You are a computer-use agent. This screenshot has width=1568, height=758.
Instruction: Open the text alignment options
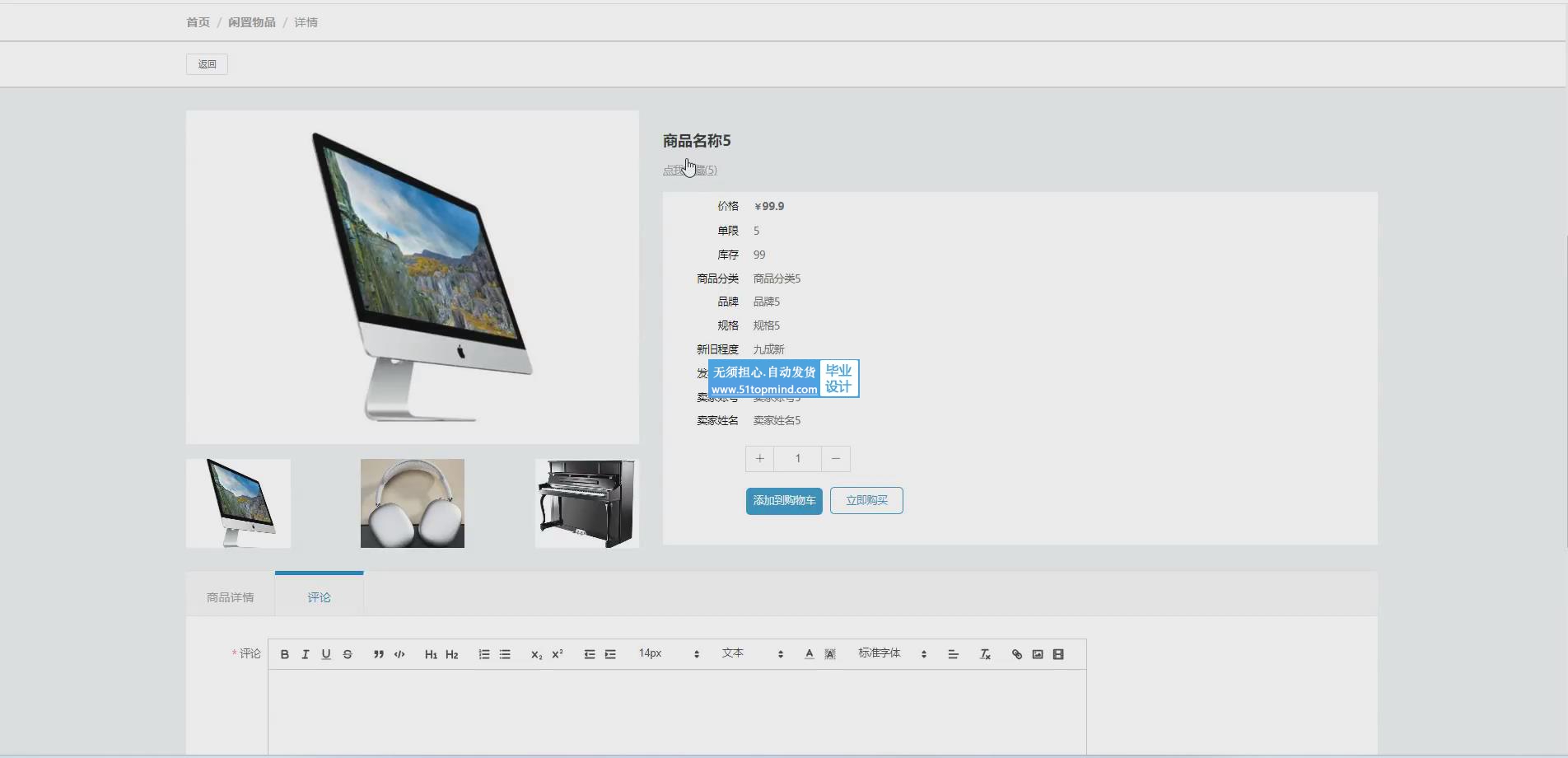(x=954, y=654)
